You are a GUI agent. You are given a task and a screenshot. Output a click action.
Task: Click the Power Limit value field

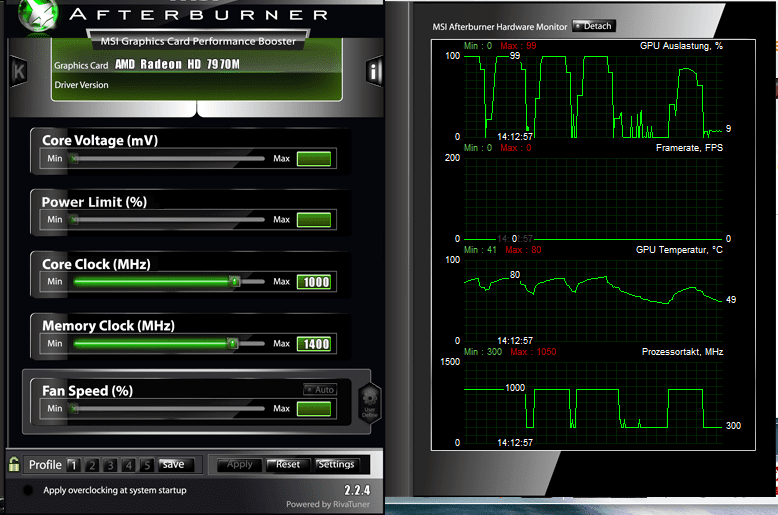click(314, 220)
